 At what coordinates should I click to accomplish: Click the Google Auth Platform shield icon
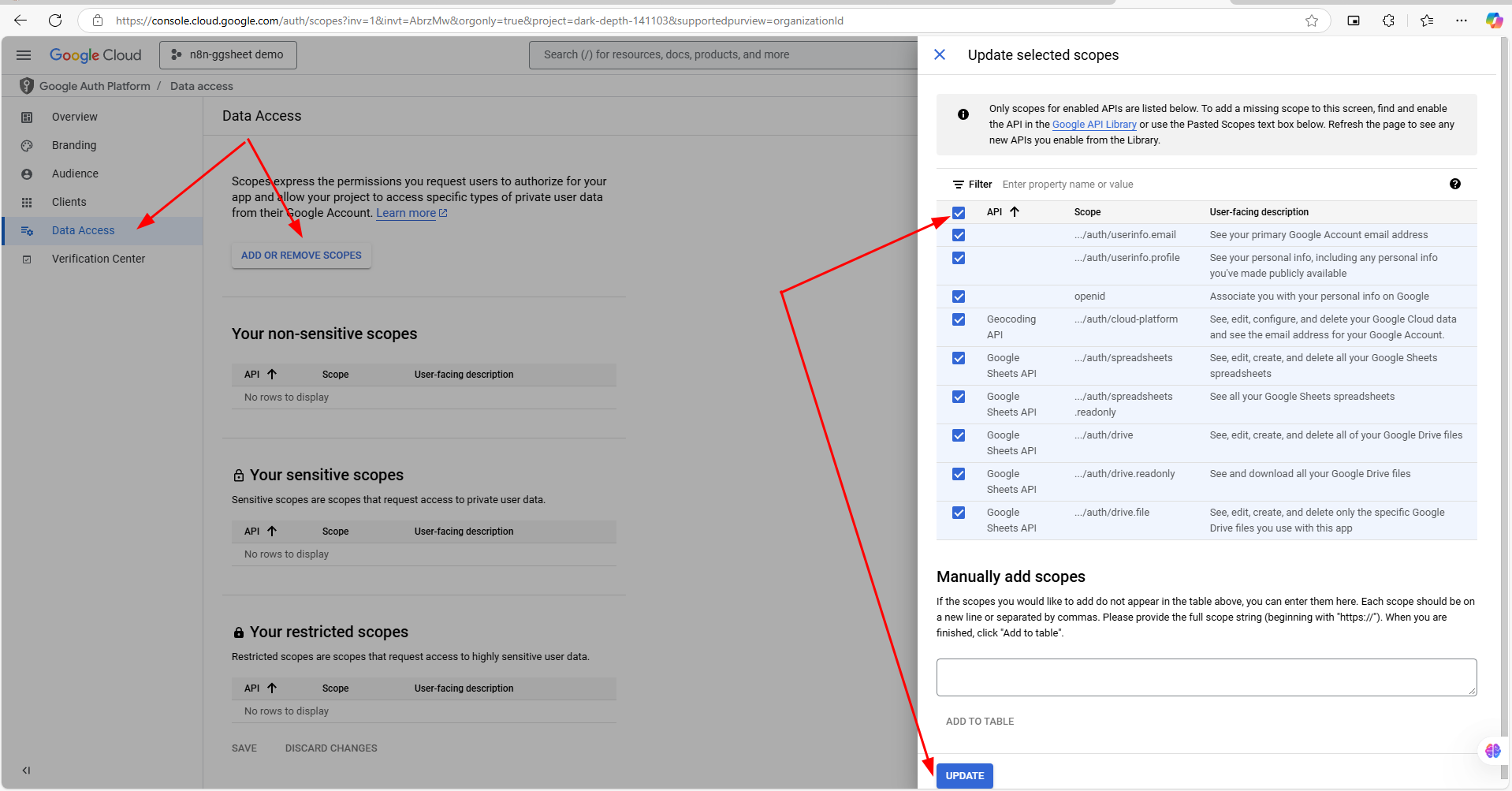pos(27,85)
